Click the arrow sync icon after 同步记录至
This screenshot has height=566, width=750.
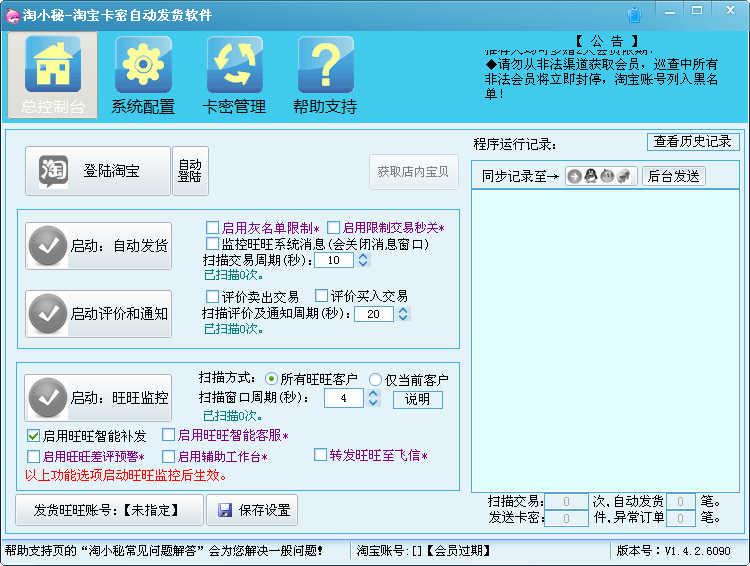(x=574, y=177)
